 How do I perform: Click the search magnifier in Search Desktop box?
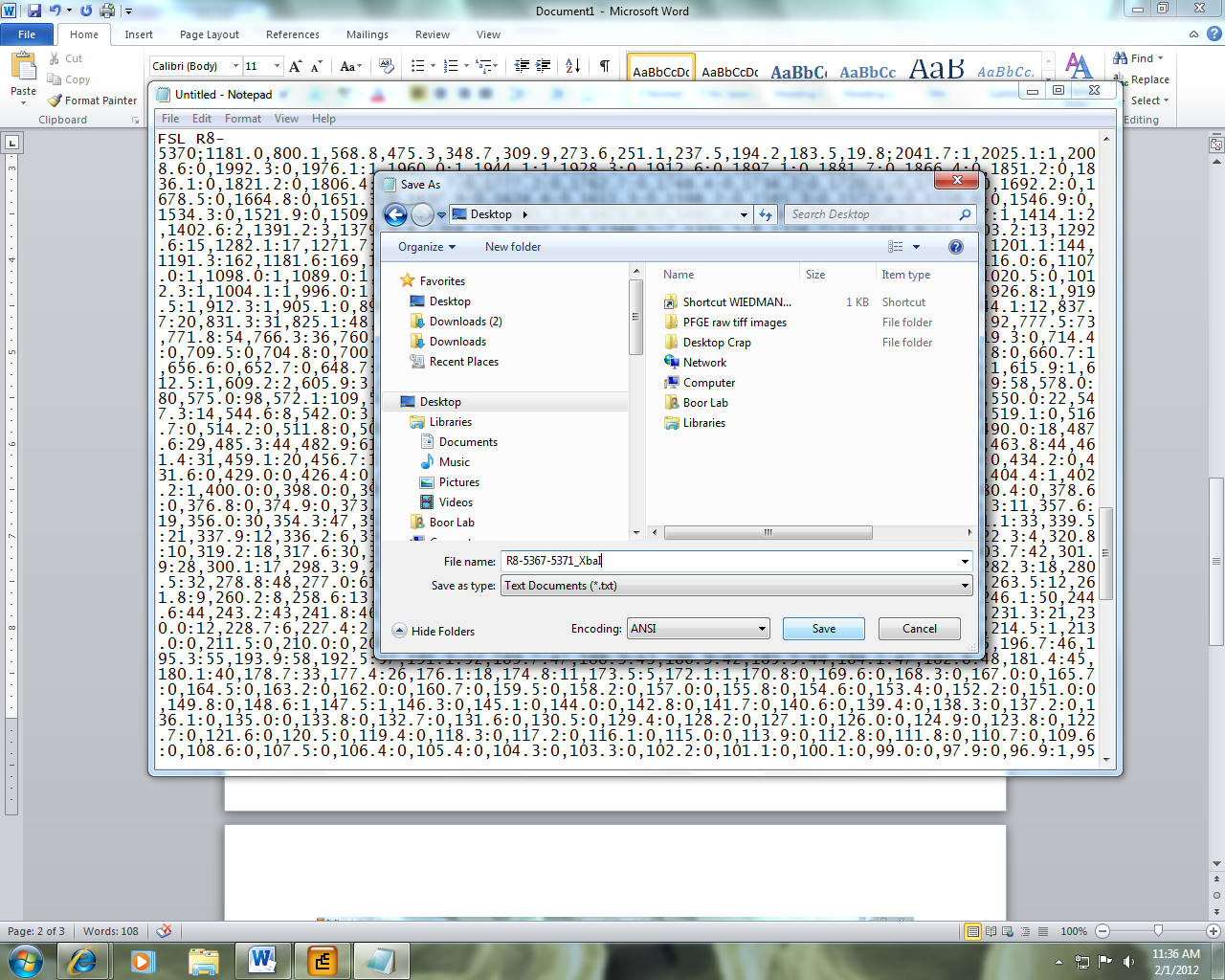965,214
